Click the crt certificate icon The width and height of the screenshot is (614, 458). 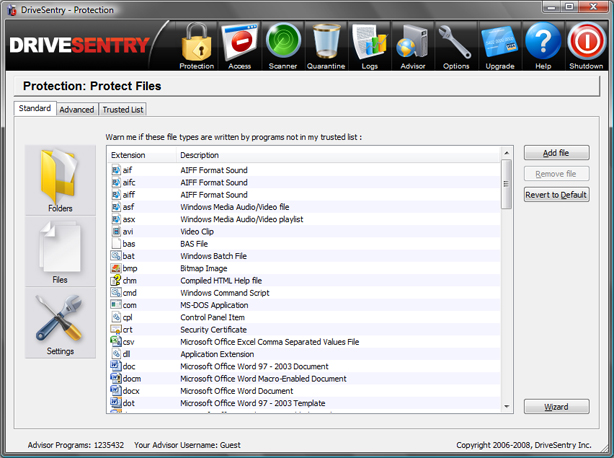[116, 329]
